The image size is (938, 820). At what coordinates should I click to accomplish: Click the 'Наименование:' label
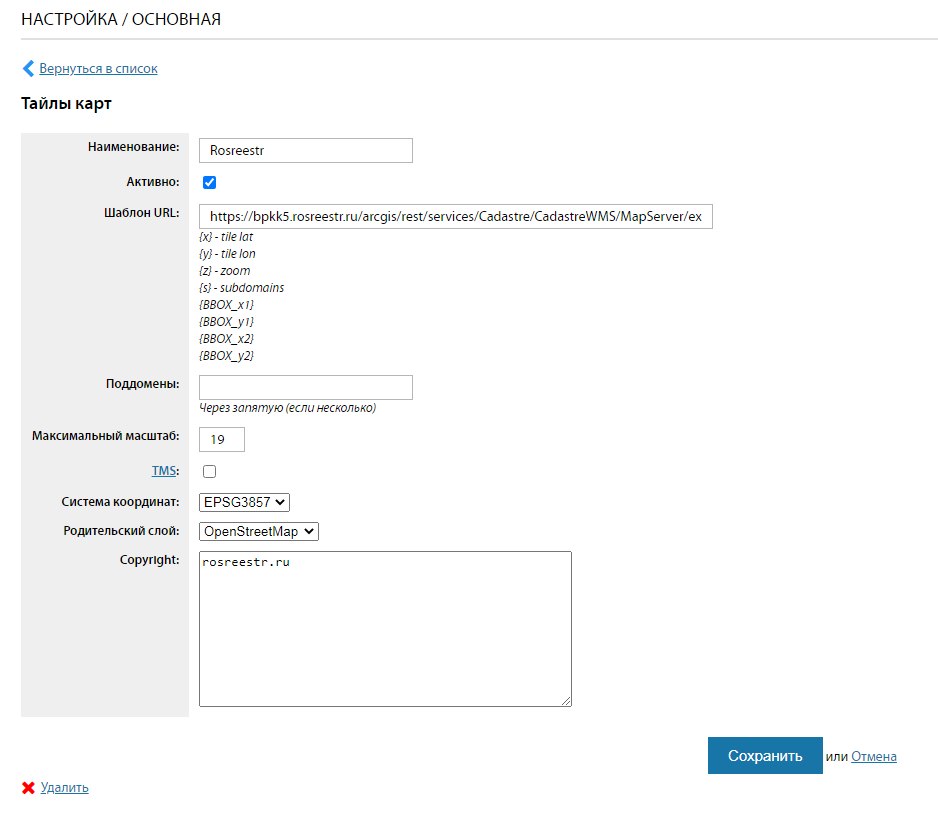133,147
